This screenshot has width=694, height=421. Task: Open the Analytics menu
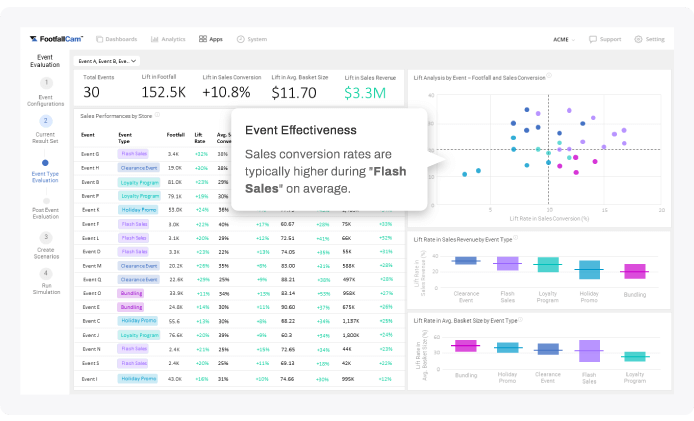coord(168,39)
